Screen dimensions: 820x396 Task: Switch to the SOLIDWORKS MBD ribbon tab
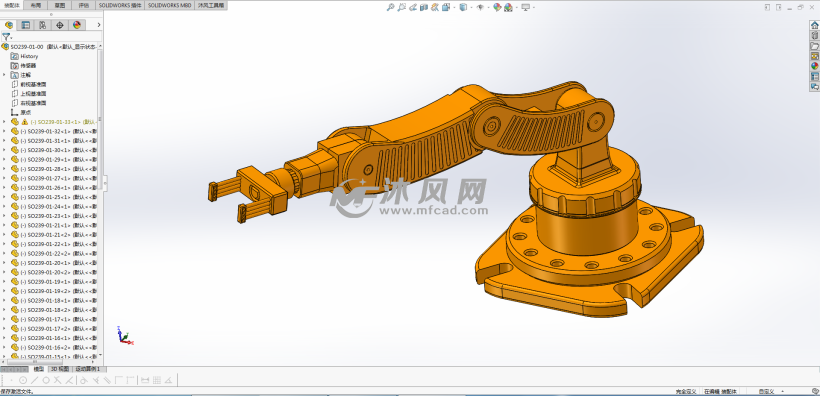tap(169, 5)
